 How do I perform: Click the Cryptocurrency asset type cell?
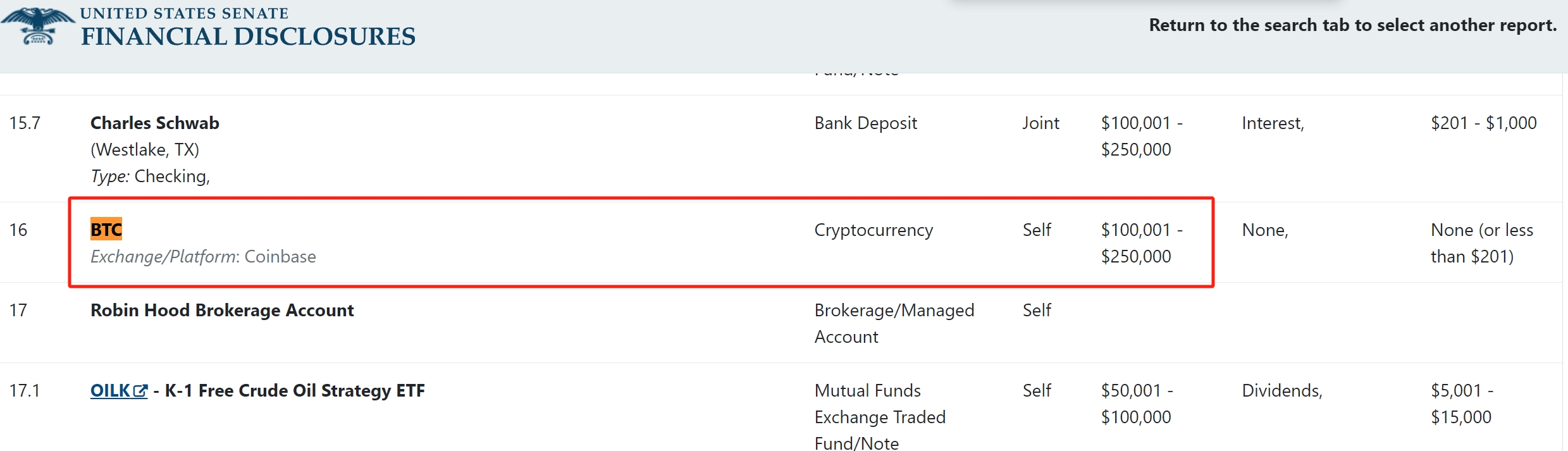point(874,230)
